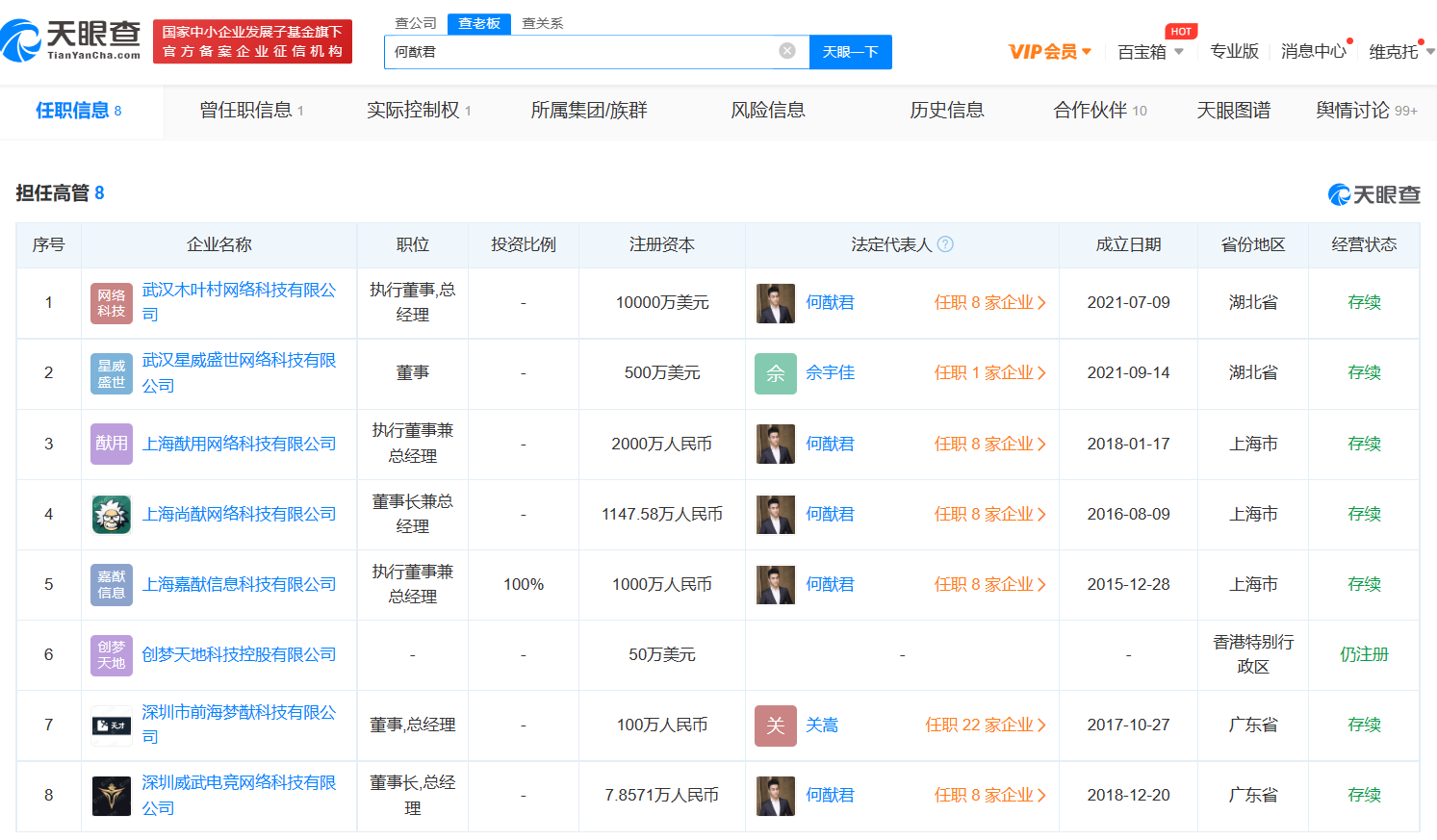
Task: Open 武汉星威盛世网络科技有限公司 company link
Action: [x=240, y=372]
